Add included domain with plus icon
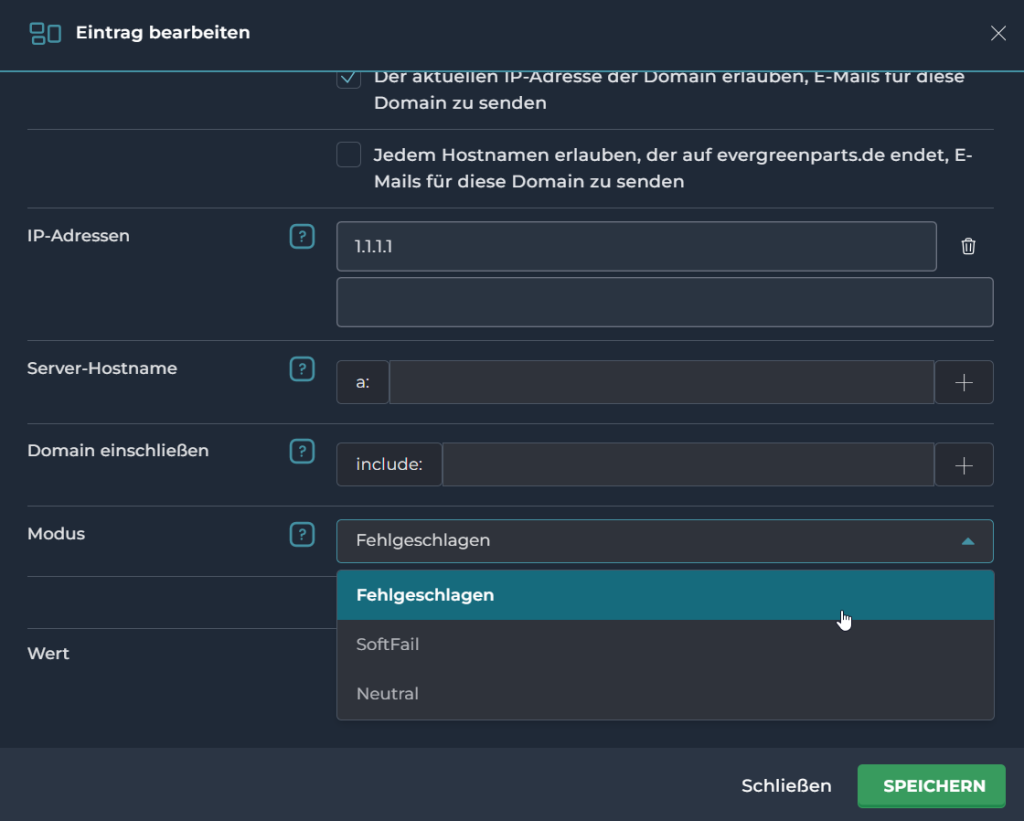1024x821 pixels. [964, 465]
